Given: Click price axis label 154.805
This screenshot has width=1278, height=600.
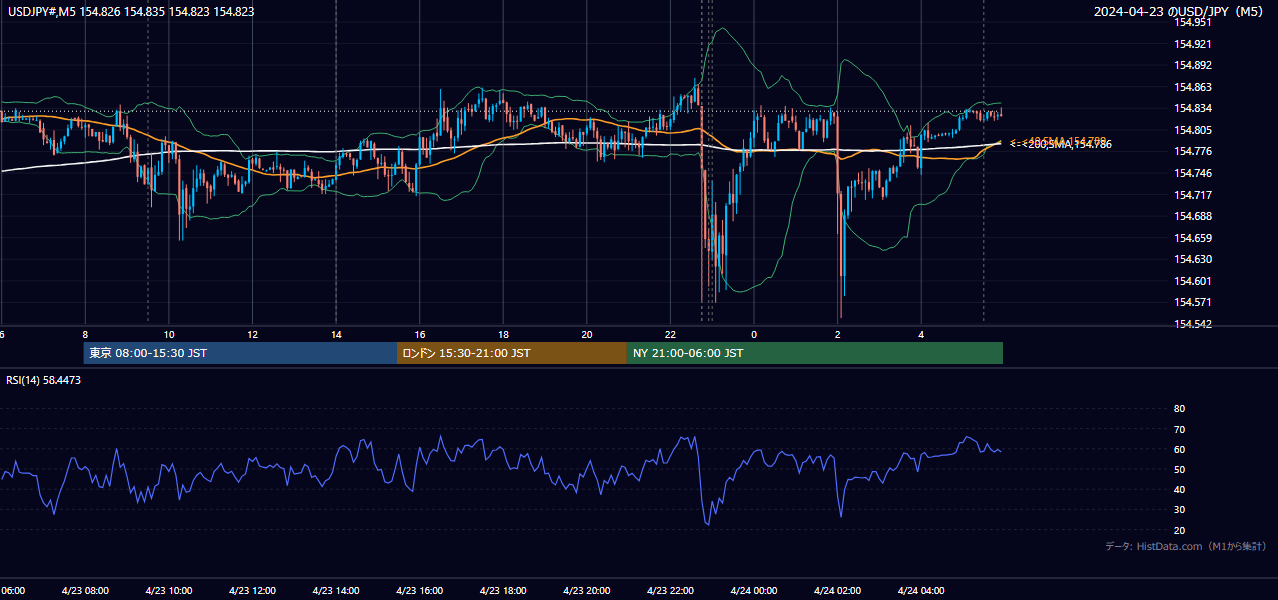Looking at the screenshot, I should [x=1194, y=130].
